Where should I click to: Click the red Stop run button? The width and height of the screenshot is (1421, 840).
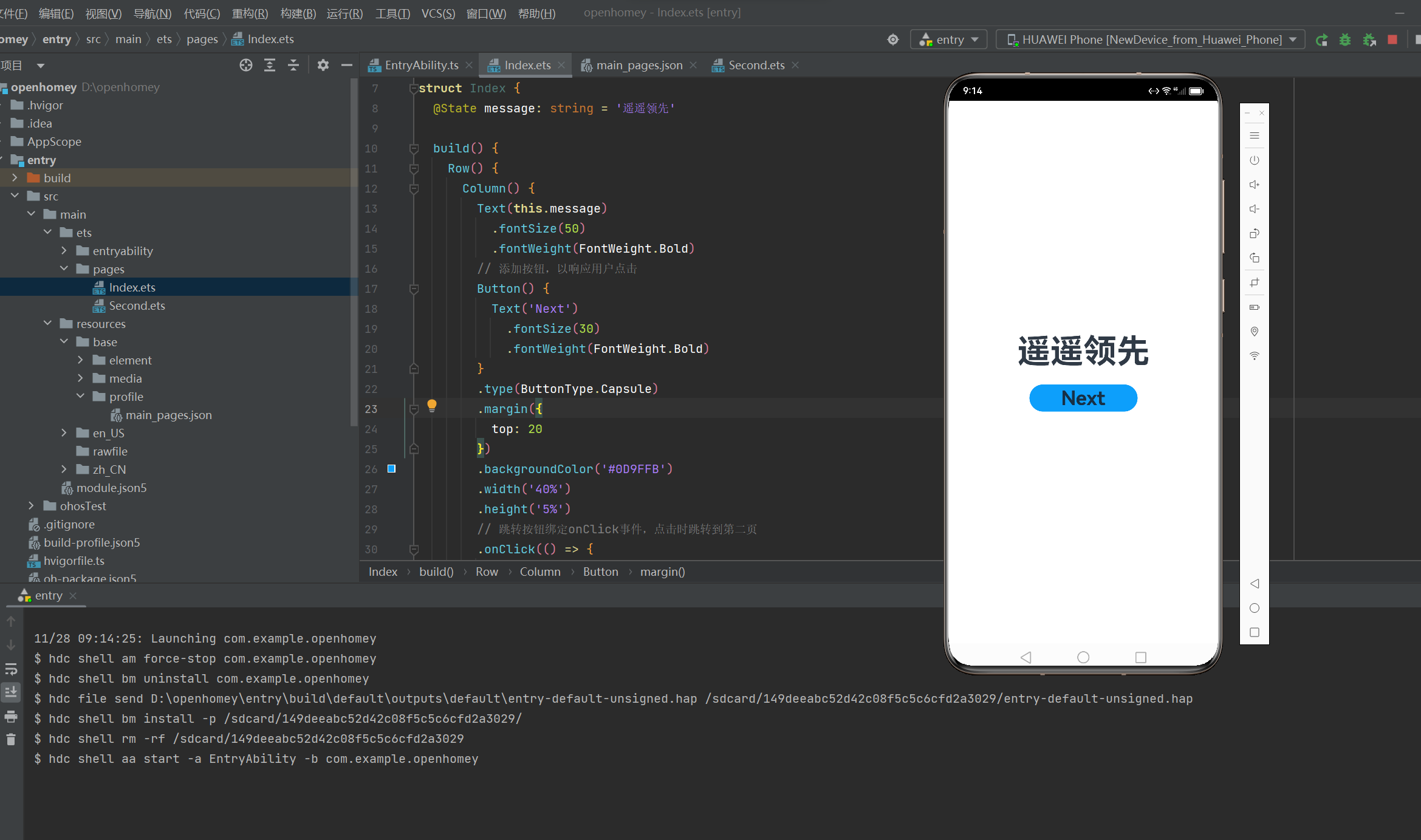1392,40
